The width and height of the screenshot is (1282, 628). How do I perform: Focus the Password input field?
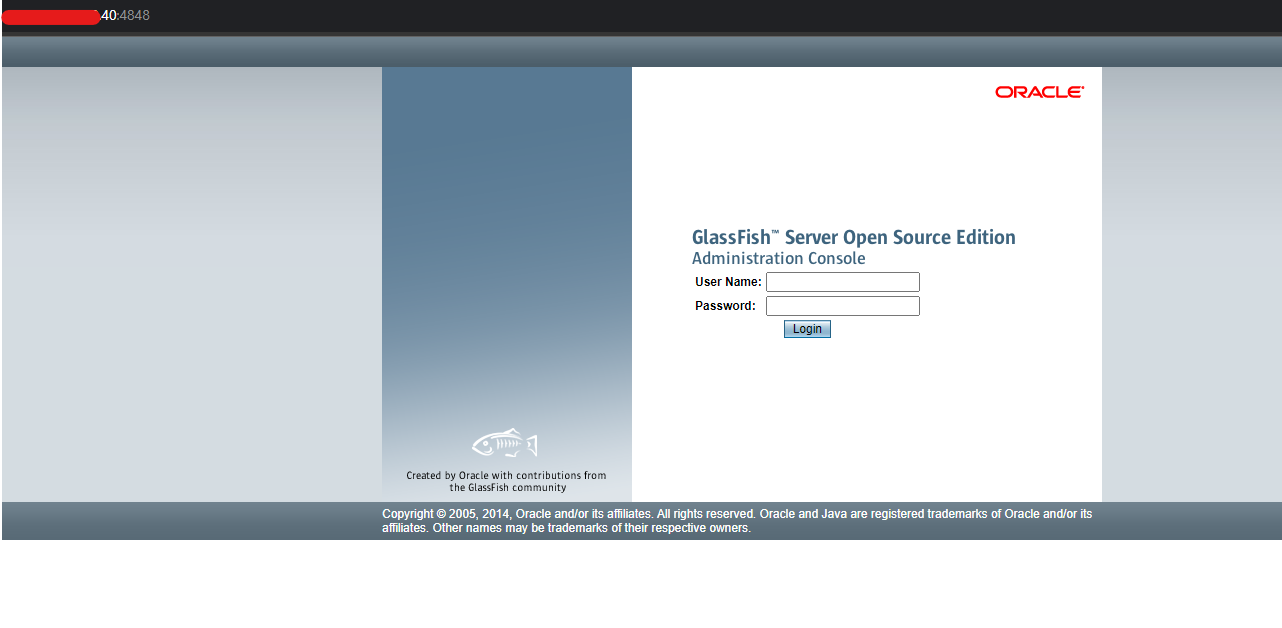point(843,306)
